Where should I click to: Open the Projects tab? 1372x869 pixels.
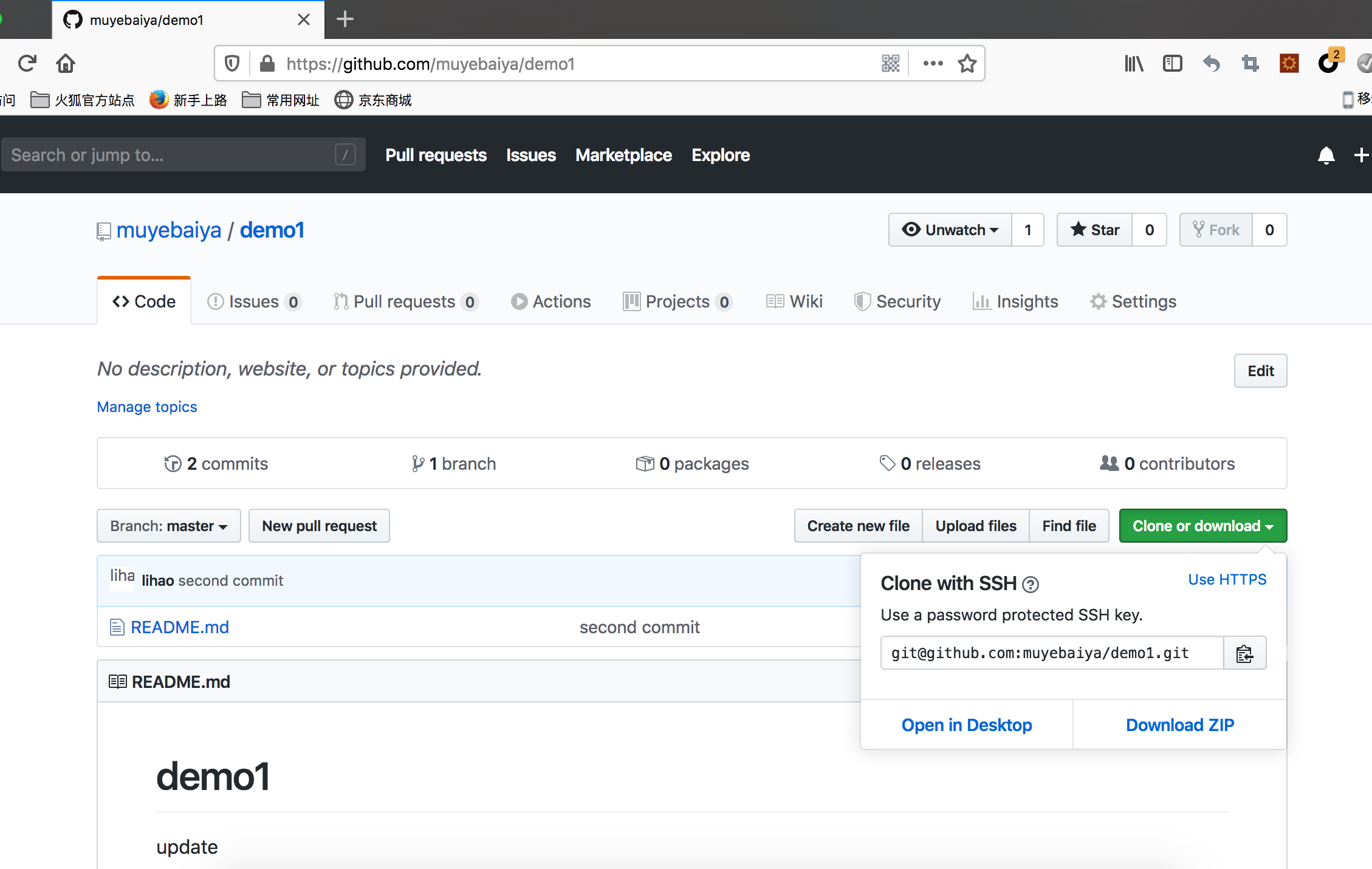click(677, 301)
